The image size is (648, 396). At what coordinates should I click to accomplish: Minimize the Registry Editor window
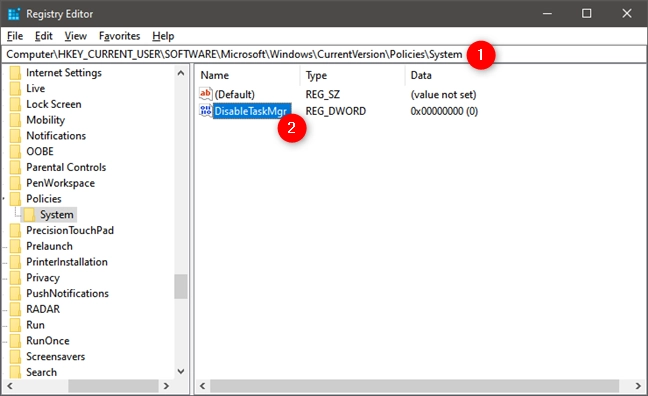point(547,14)
